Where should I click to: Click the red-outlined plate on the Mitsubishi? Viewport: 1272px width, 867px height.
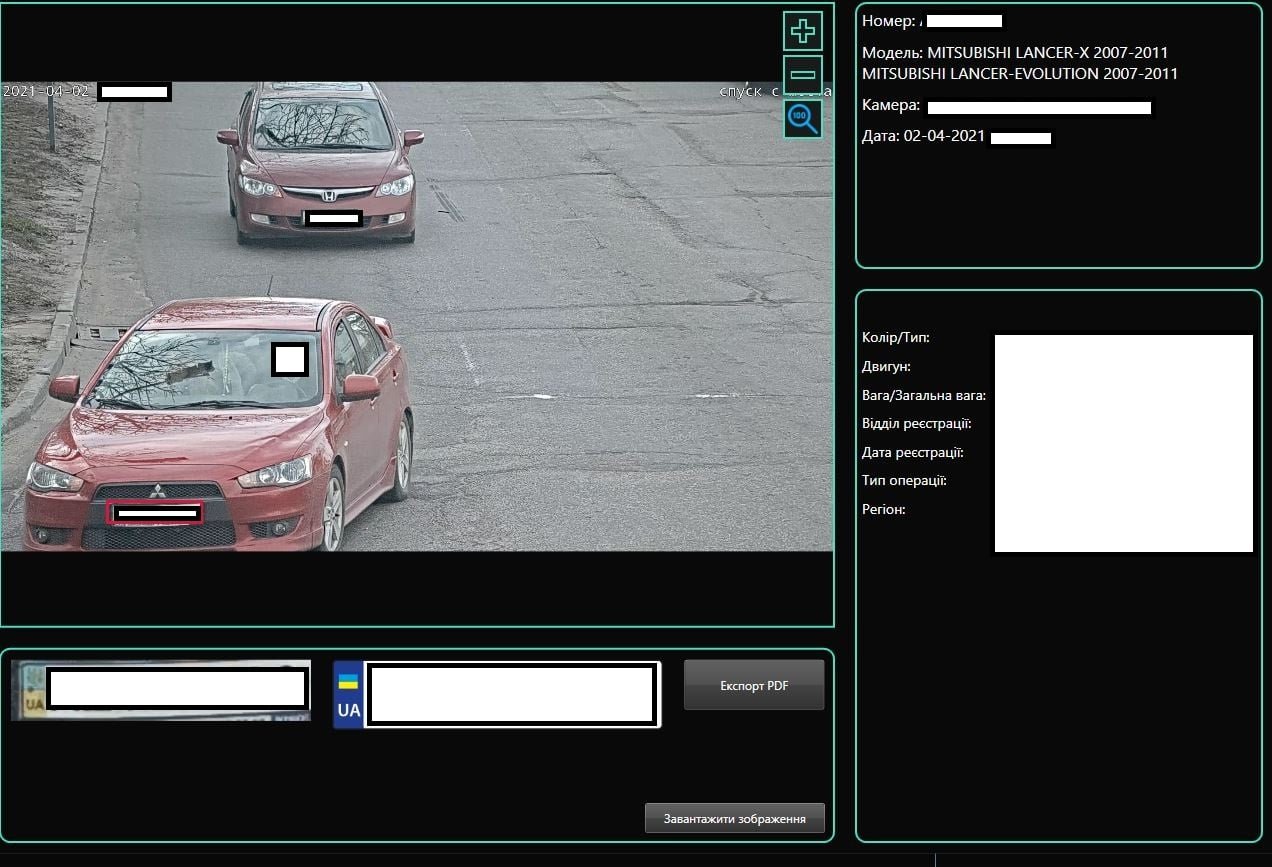155,513
